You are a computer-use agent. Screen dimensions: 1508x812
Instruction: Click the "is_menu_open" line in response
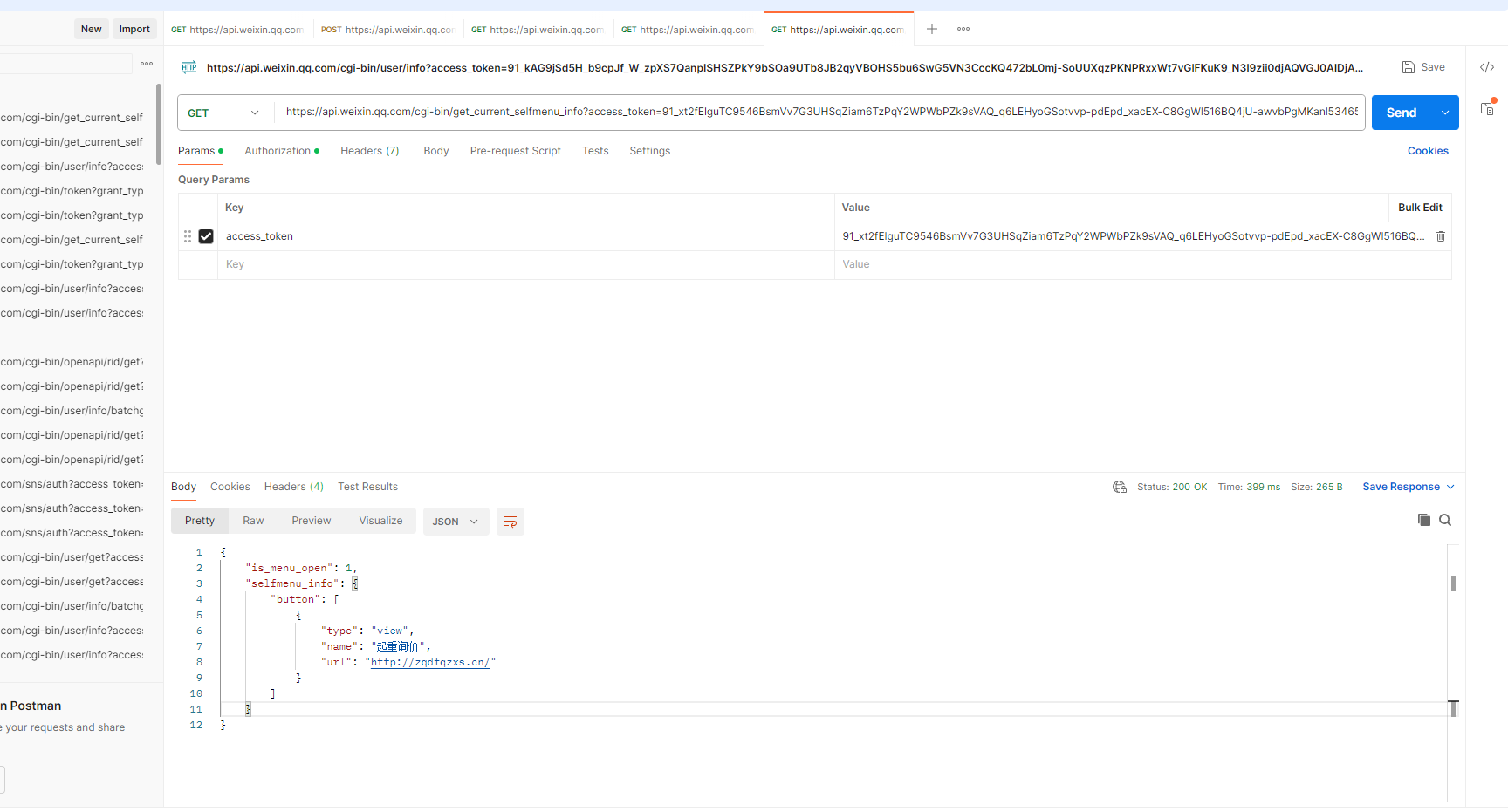coord(301,568)
